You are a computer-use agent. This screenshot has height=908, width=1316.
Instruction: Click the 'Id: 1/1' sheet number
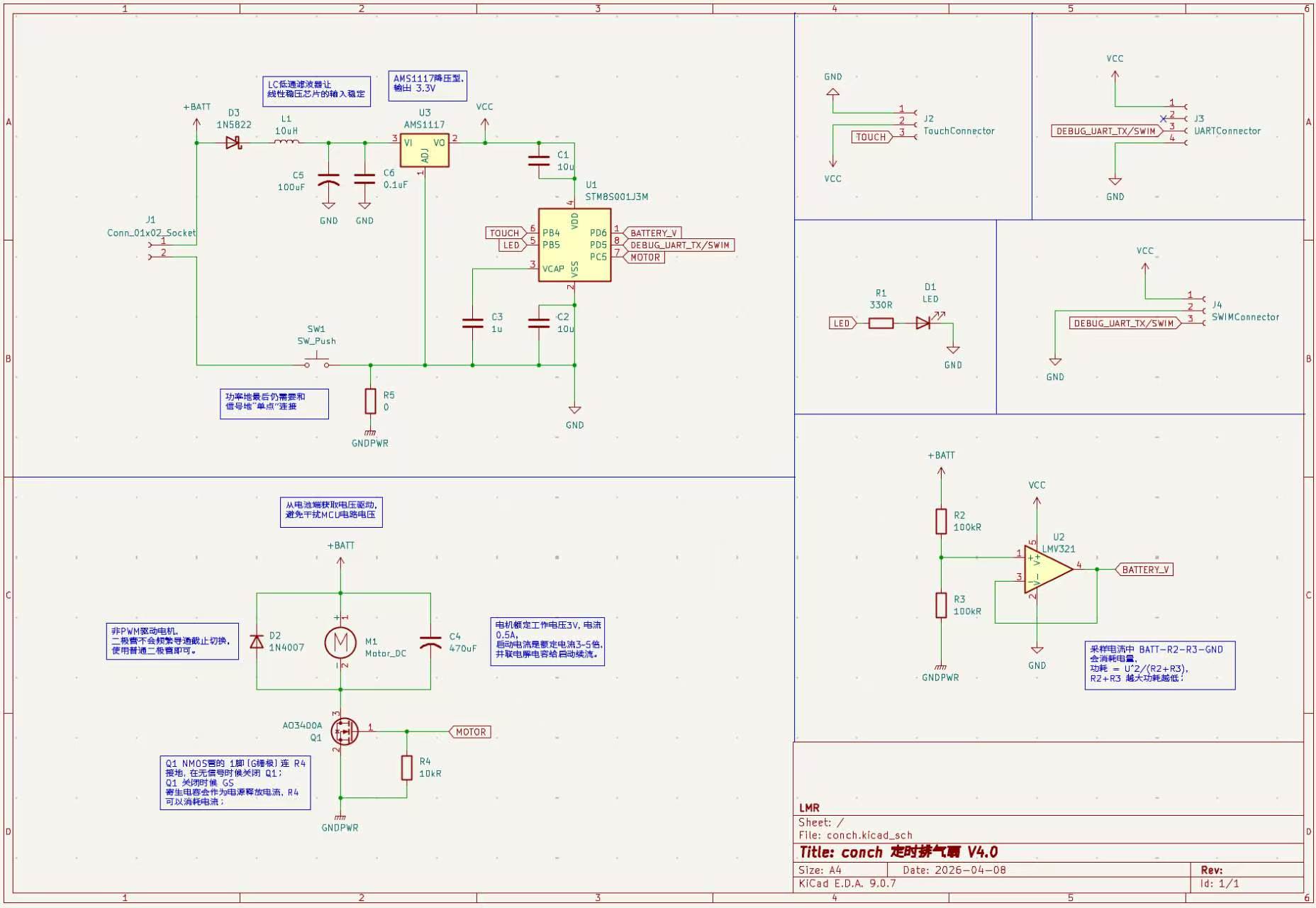click(1220, 884)
